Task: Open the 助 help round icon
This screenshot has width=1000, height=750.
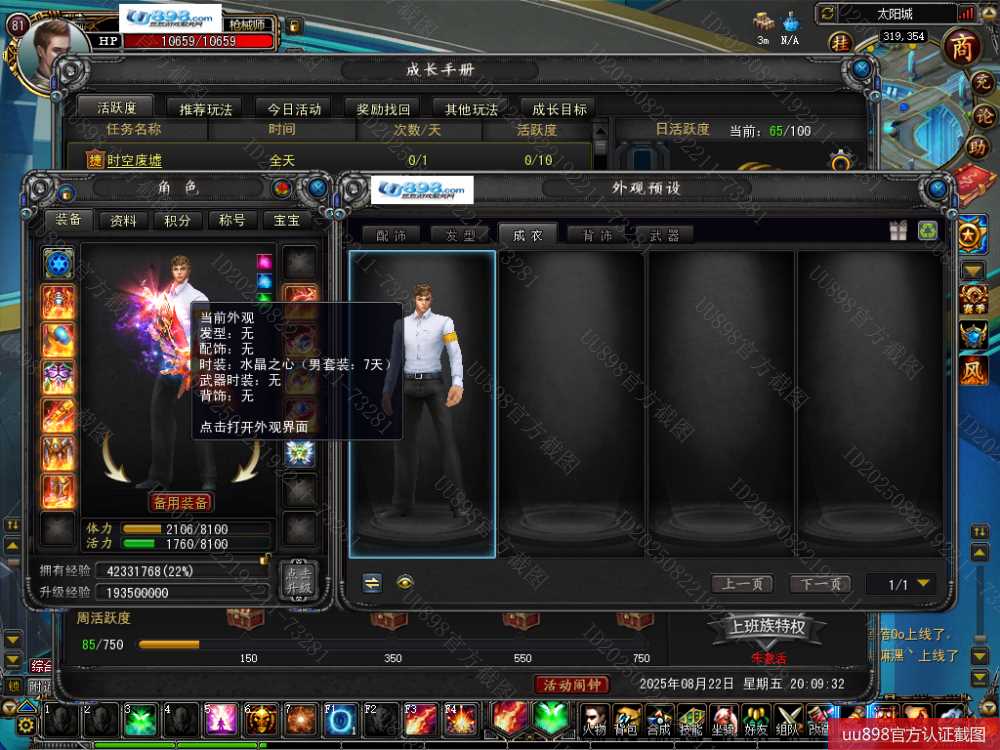Action: click(978, 147)
